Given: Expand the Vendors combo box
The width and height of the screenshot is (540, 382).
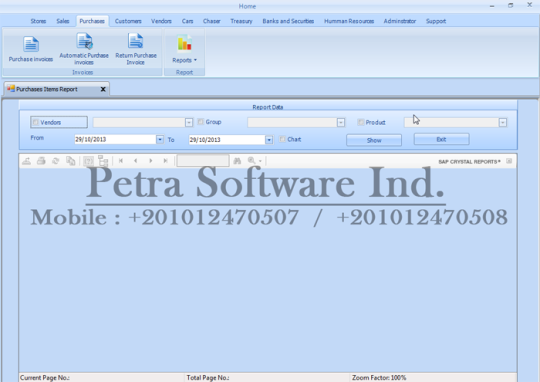Looking at the screenshot, I should coord(189,123).
